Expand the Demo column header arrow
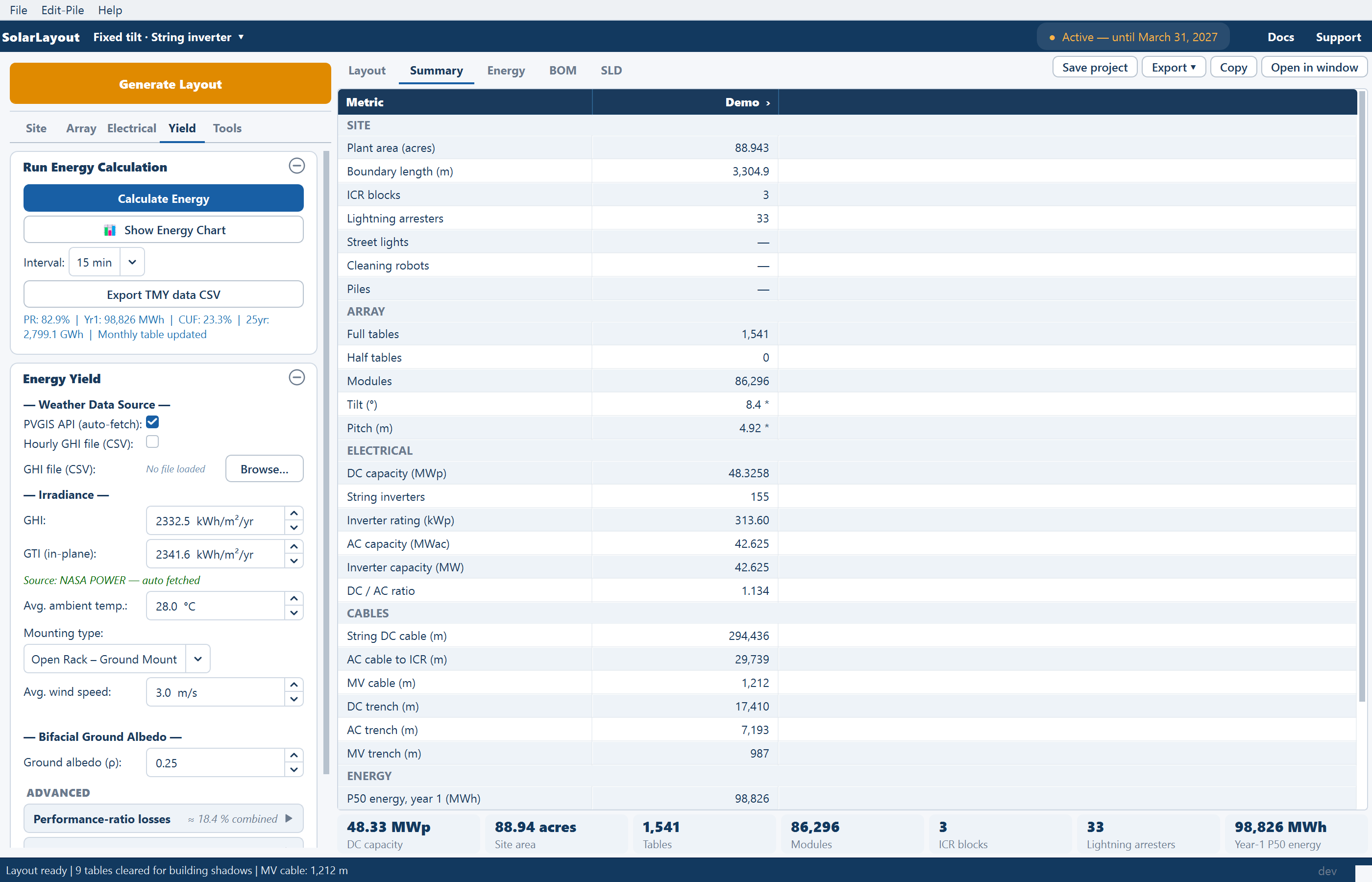 [x=768, y=103]
